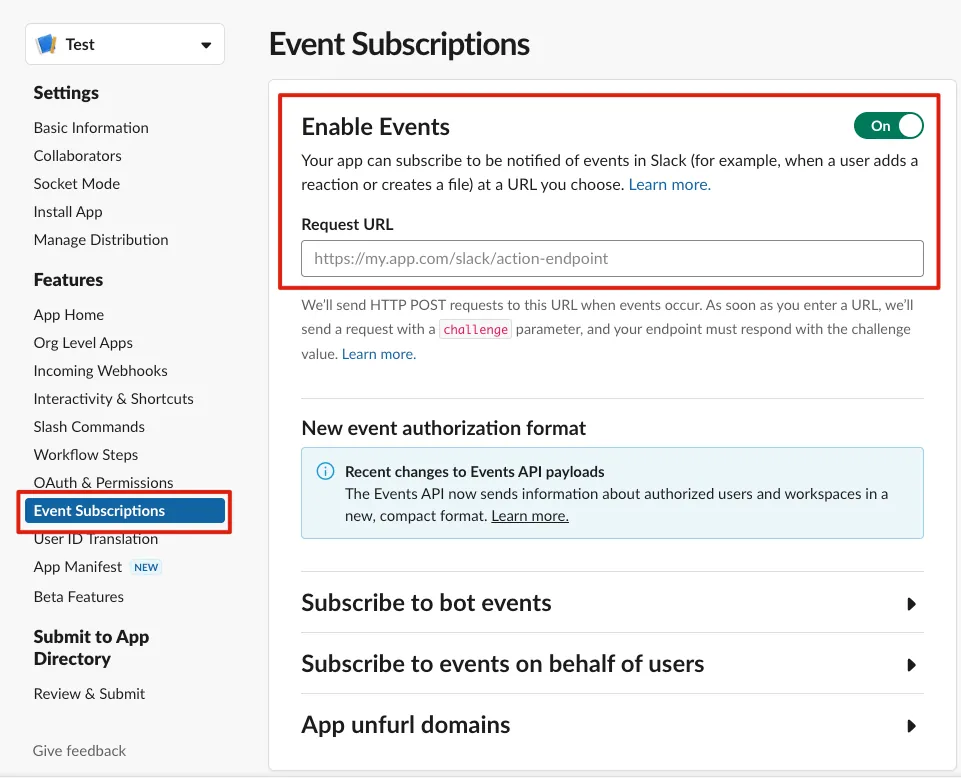Click the NEW badge beside App Manifest
This screenshot has width=961, height=778.
pos(146,567)
